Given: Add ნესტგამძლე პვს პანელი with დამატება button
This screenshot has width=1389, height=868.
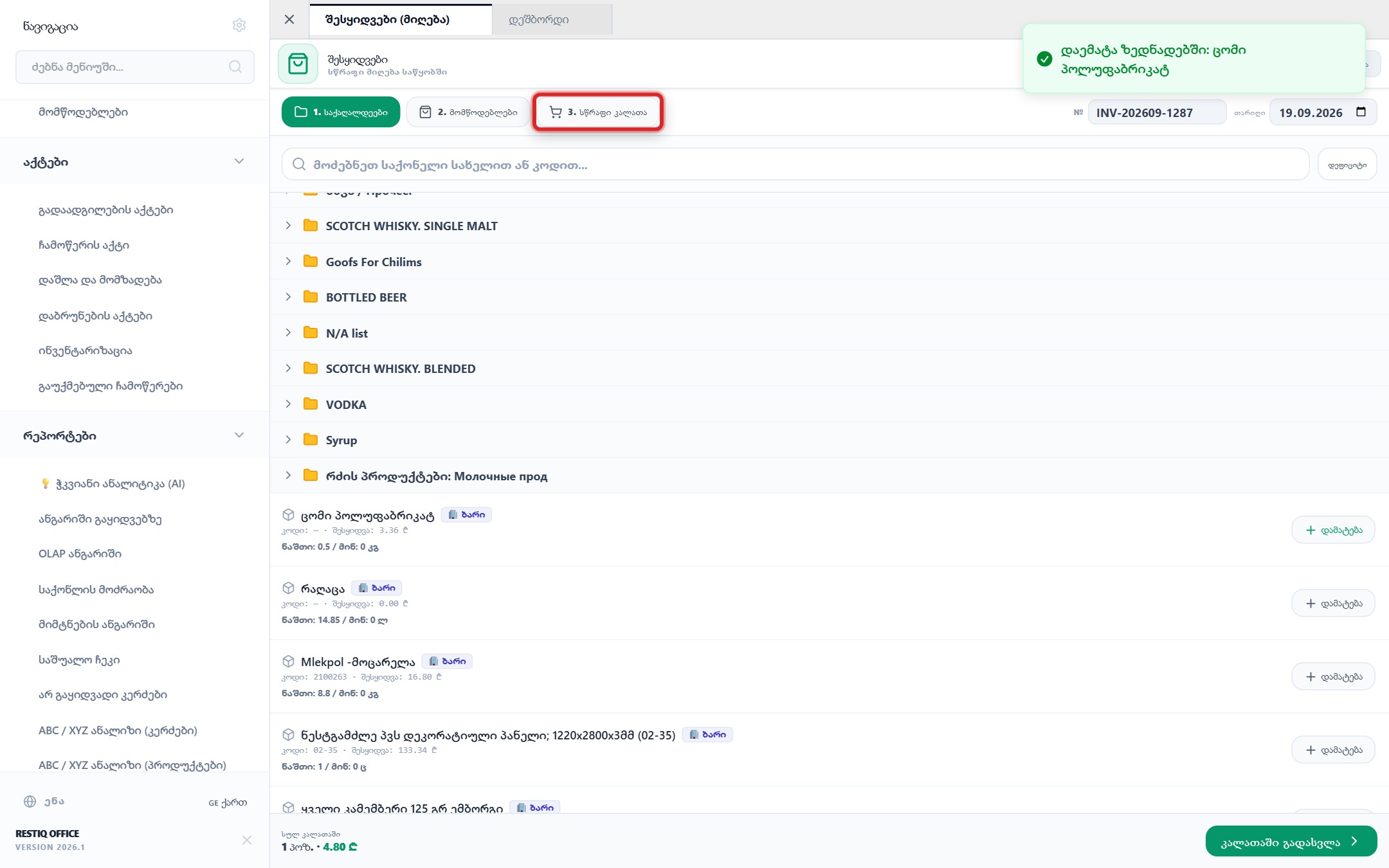Looking at the screenshot, I should [x=1333, y=750].
